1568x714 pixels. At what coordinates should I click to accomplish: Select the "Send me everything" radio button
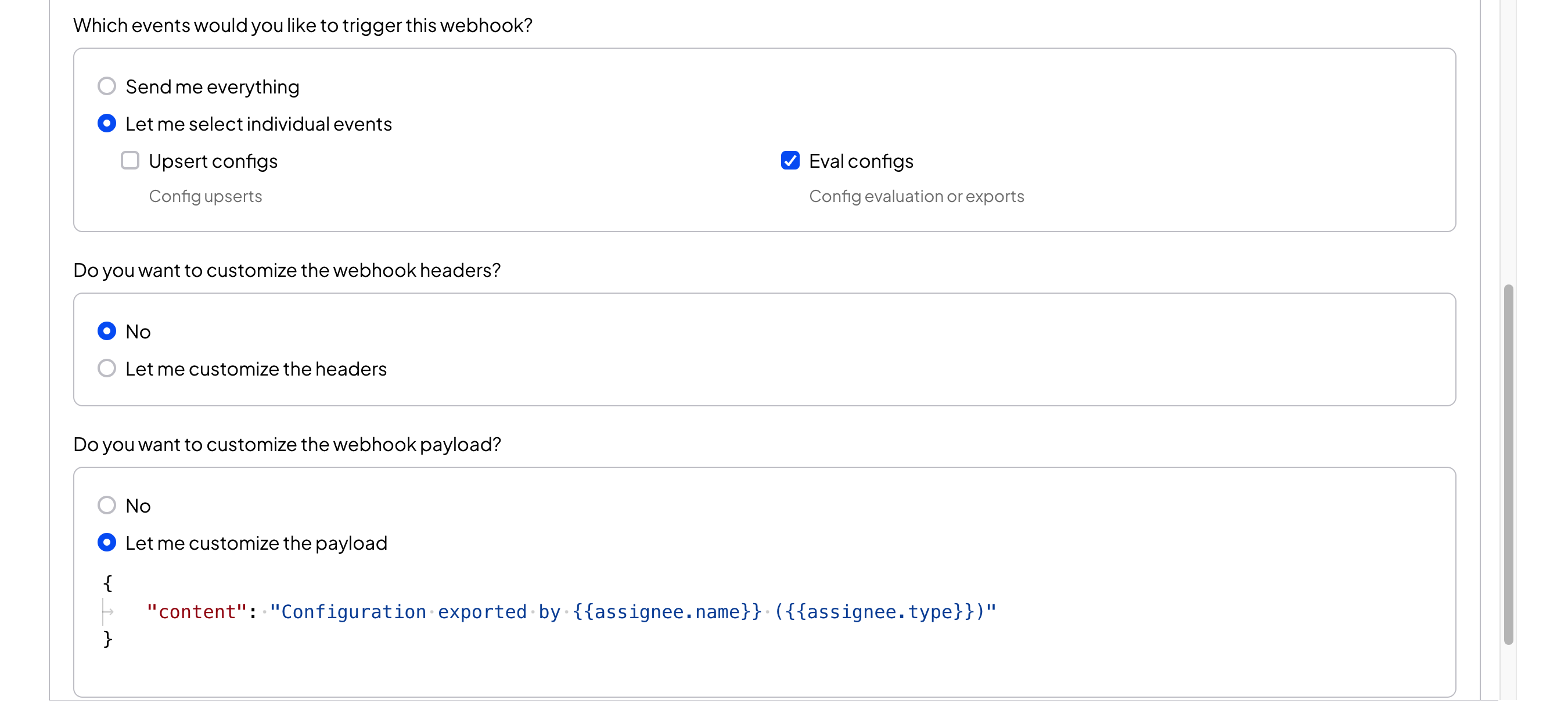106,86
